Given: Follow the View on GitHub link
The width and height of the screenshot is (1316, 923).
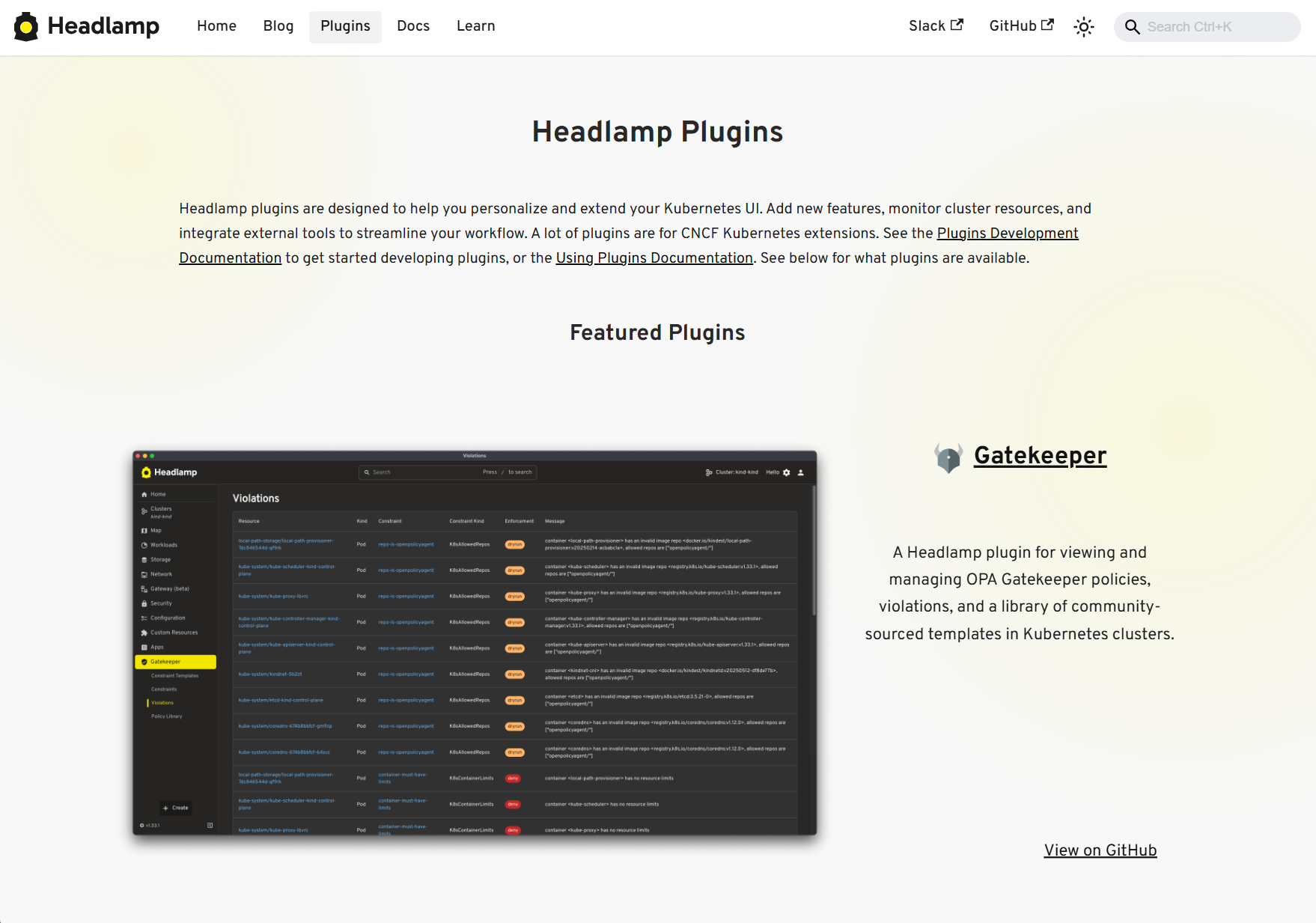Looking at the screenshot, I should tap(1100, 850).
